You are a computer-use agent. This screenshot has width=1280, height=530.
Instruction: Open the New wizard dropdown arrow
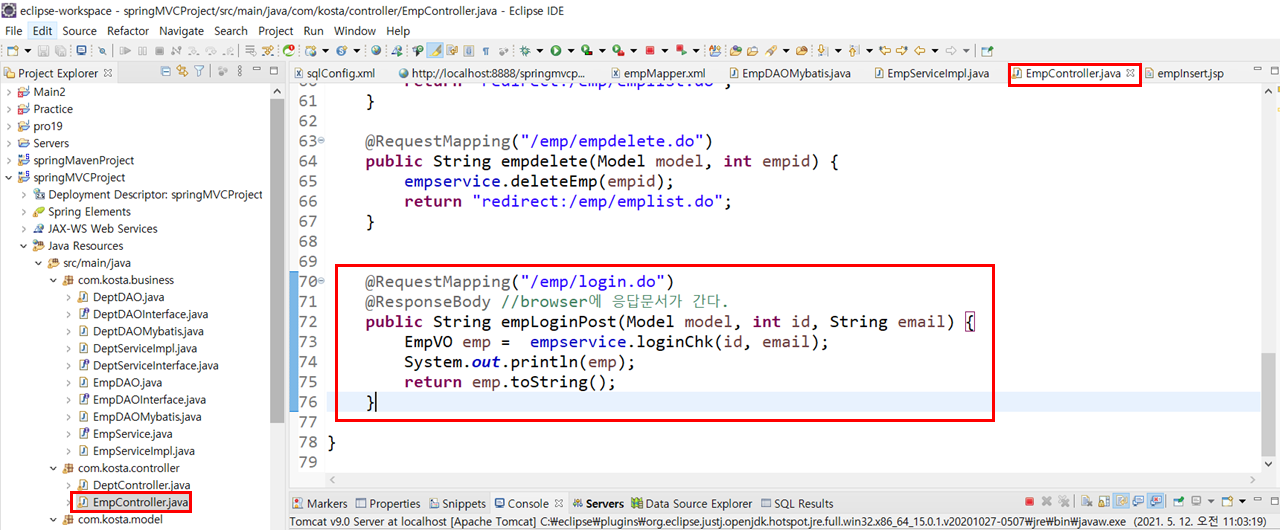pos(27,50)
